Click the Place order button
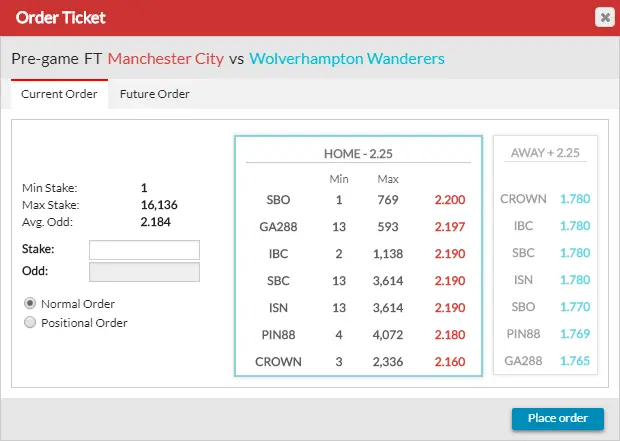 coord(558,418)
